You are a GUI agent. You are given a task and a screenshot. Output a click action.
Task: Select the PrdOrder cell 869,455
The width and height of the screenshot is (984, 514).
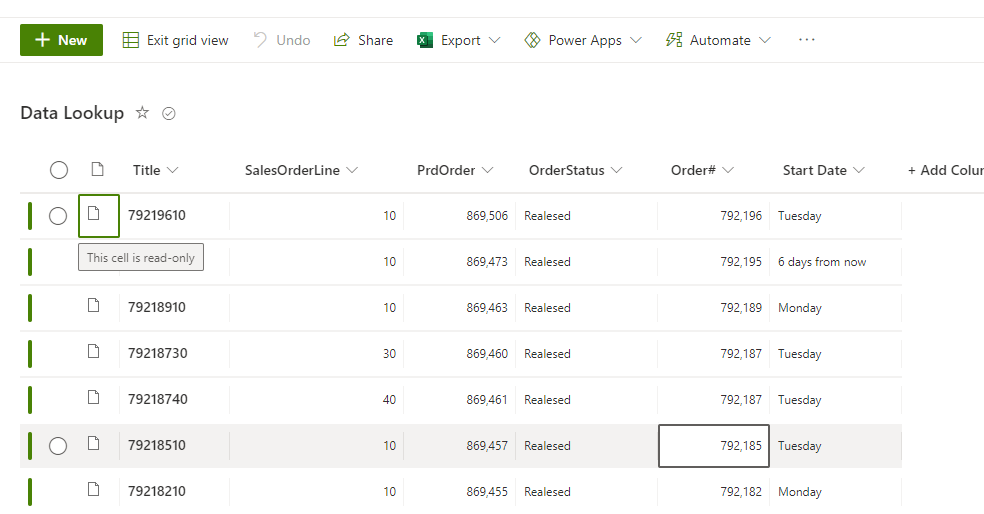(x=459, y=491)
